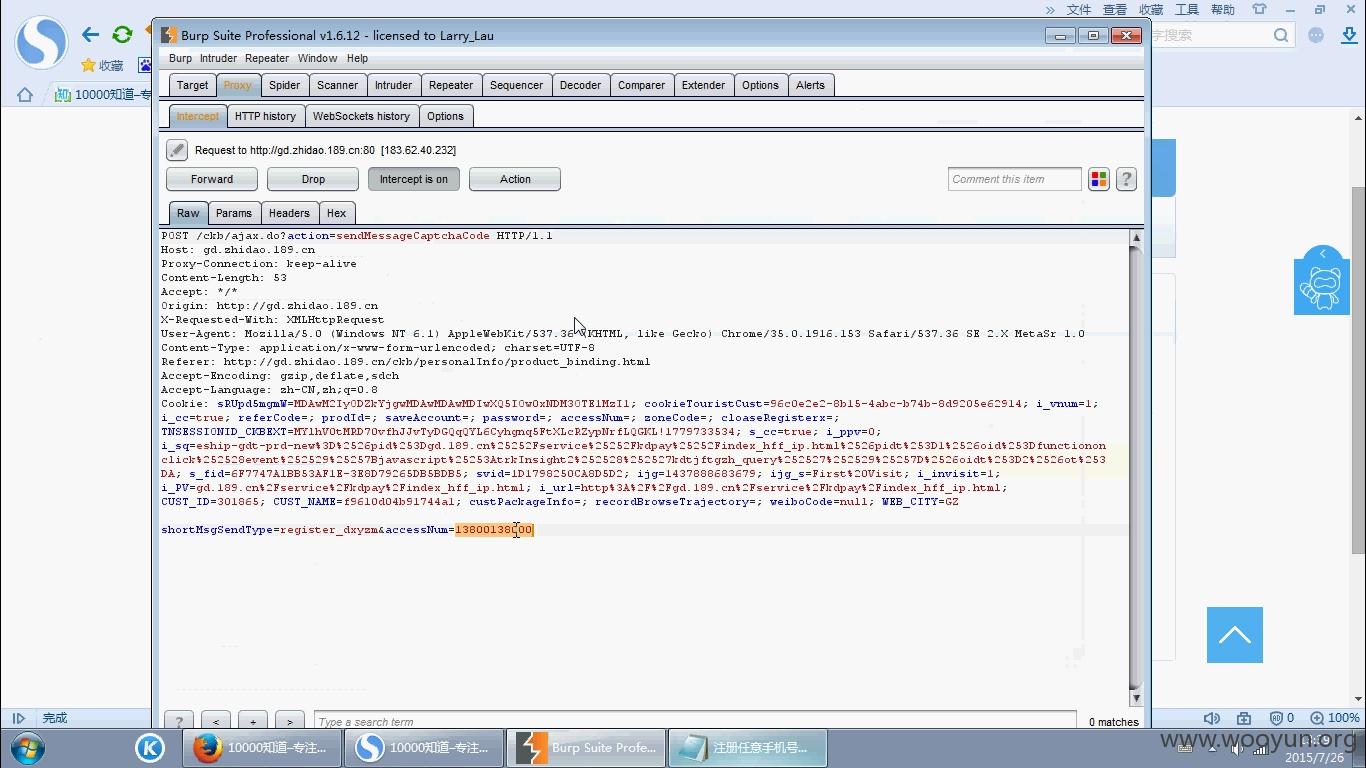This screenshot has width=1366, height=768.
Task: Open the Window menu
Action: 317,58
